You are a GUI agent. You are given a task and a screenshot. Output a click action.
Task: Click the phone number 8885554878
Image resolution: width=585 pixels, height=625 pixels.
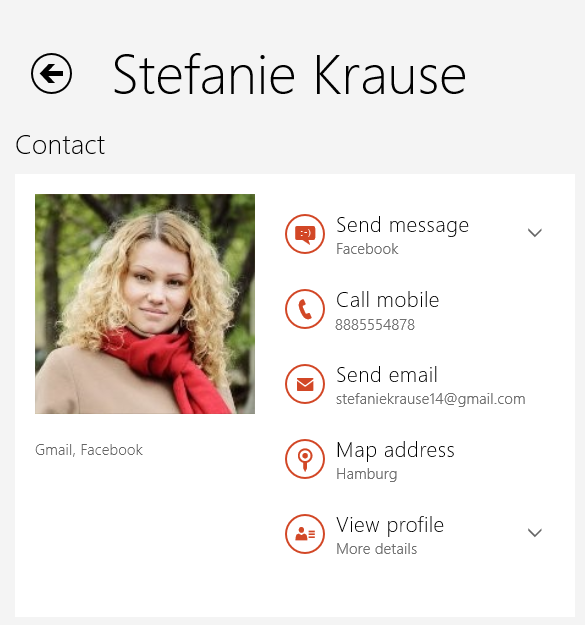tap(375, 325)
